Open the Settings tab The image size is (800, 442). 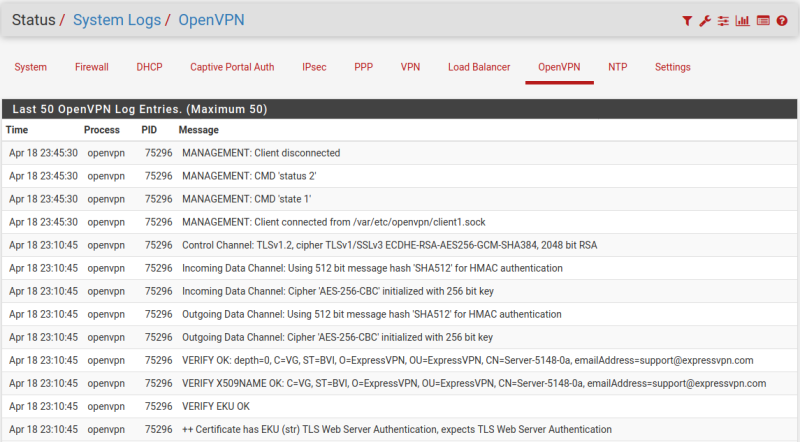[672, 67]
